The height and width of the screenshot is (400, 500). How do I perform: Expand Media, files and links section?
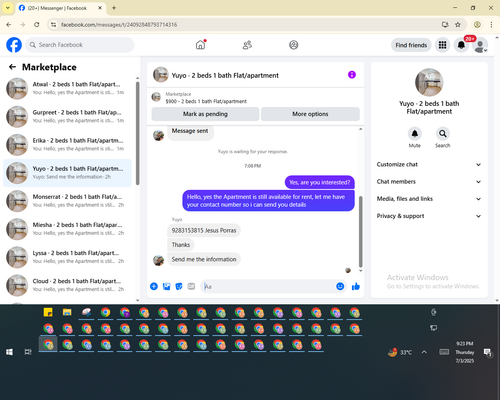coord(429,199)
